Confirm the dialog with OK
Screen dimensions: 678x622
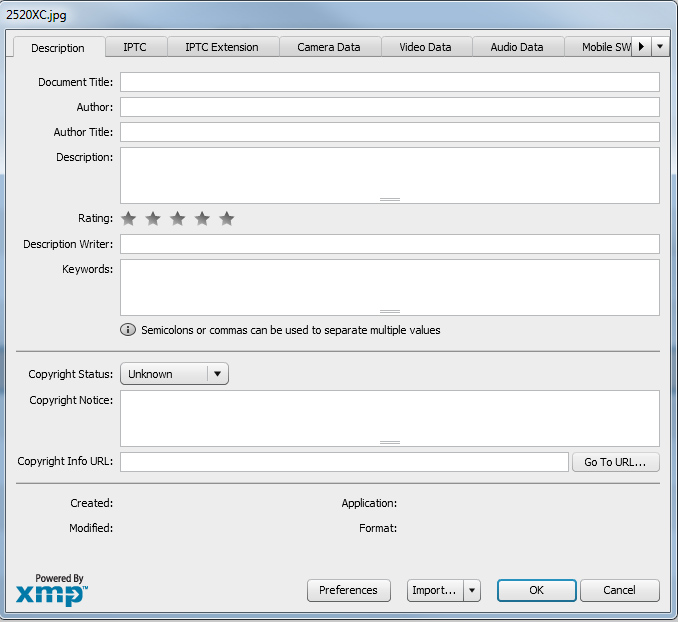[536, 591]
